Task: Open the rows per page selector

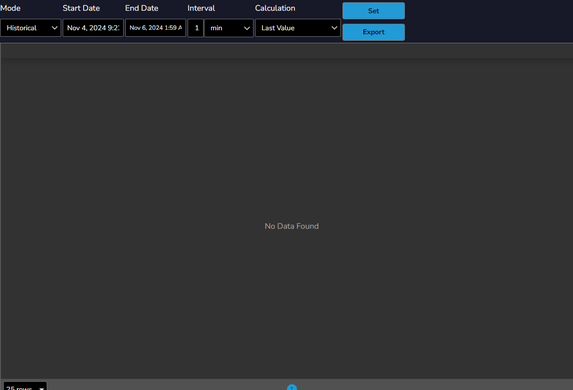Action: [25, 386]
